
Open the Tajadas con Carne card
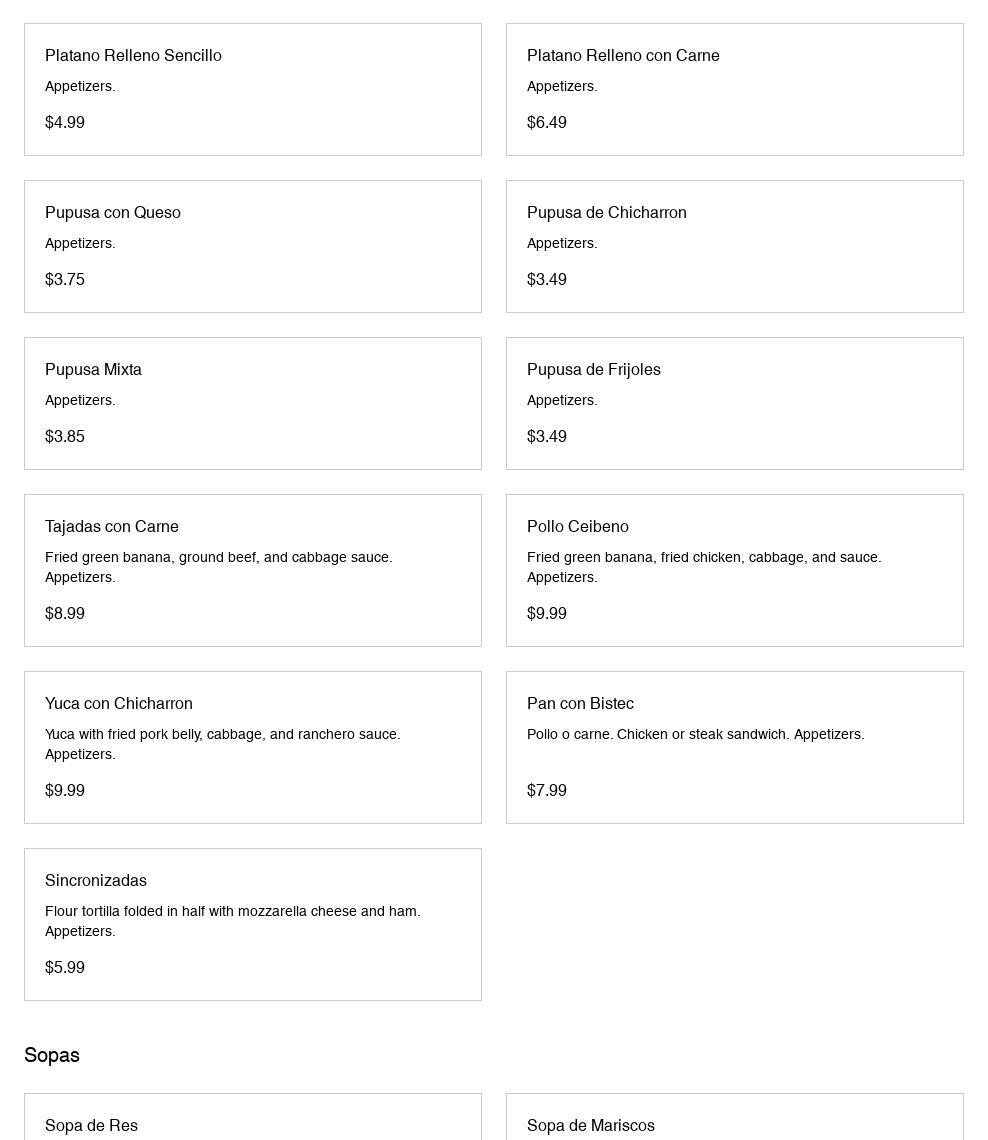pos(253,570)
